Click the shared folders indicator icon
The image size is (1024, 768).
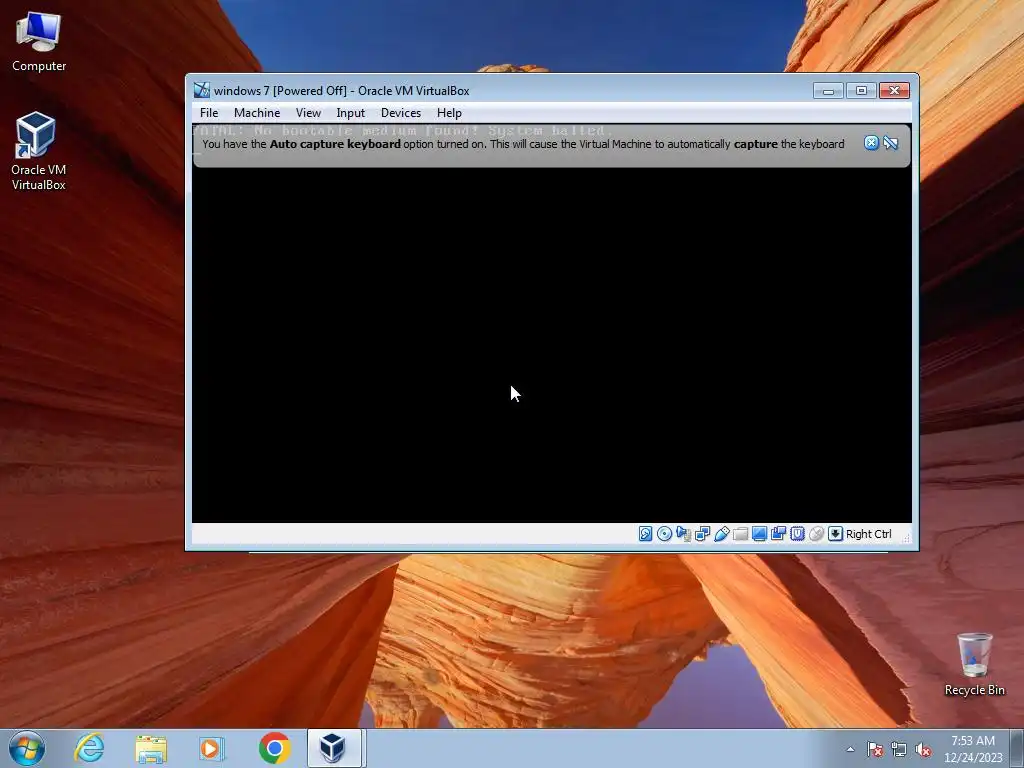click(x=741, y=534)
